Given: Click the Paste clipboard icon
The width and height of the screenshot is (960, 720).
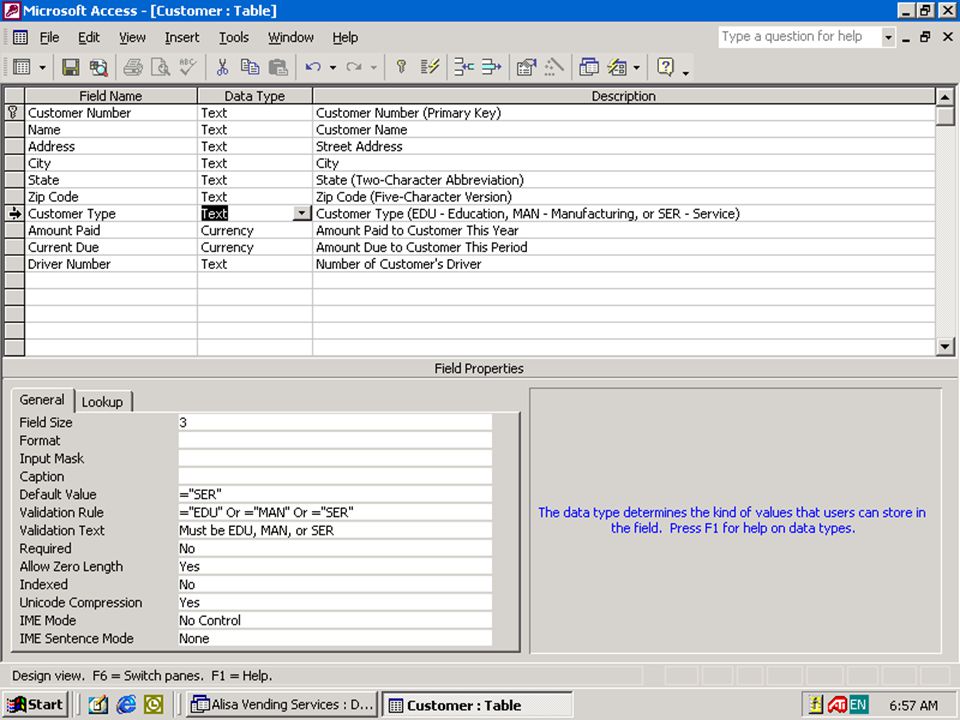Looking at the screenshot, I should click(x=278, y=67).
